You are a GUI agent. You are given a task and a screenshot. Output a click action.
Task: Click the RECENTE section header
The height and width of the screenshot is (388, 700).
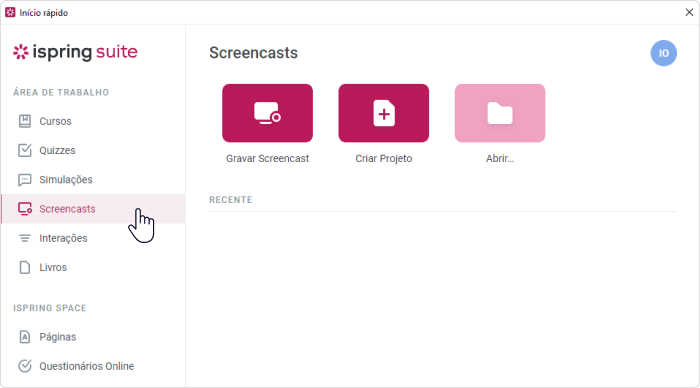click(231, 200)
